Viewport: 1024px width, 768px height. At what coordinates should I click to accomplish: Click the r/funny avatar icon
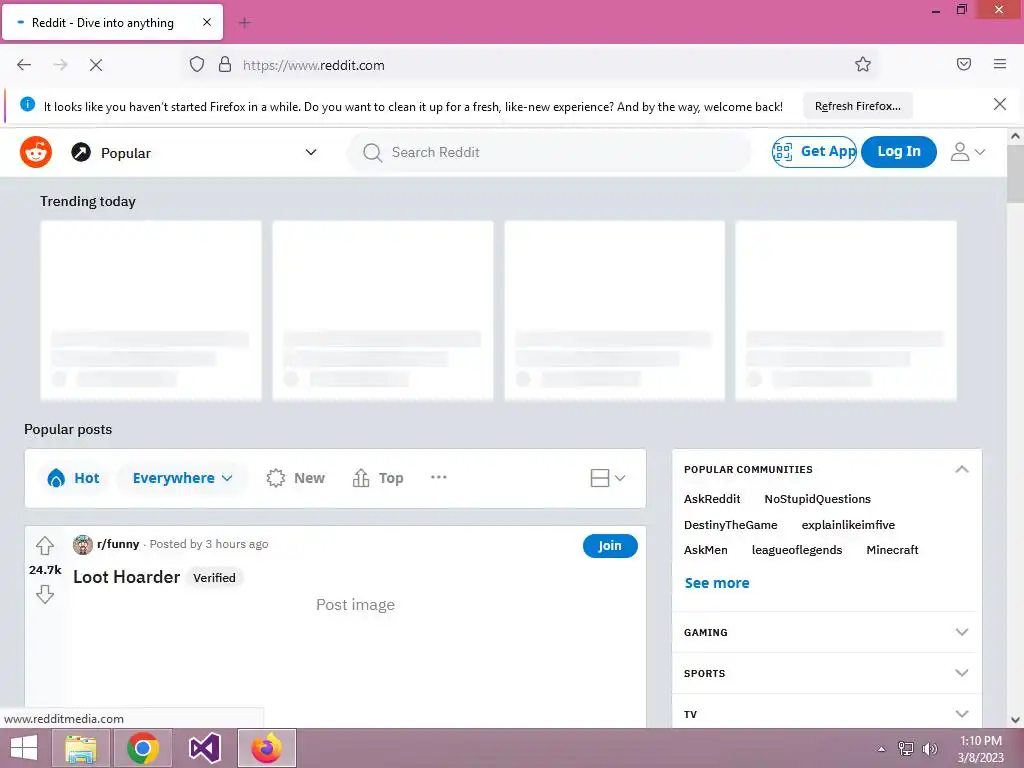(82, 545)
